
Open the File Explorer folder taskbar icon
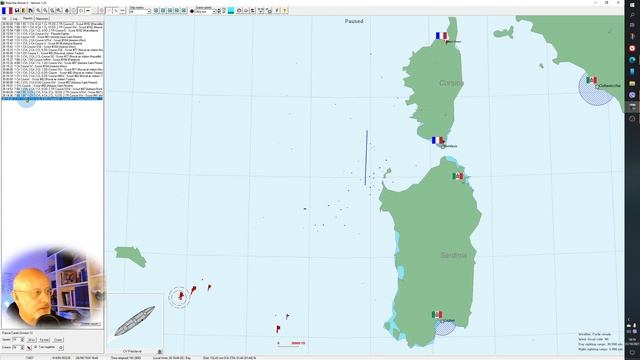tap(632, 83)
